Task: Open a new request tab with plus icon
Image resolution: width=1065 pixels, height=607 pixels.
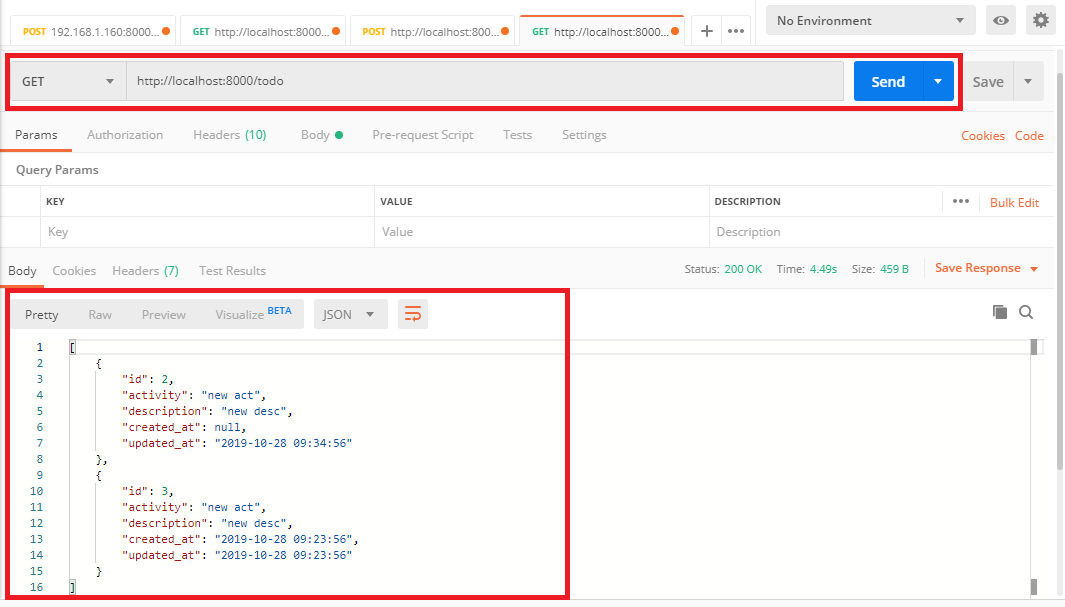Action: pos(706,31)
